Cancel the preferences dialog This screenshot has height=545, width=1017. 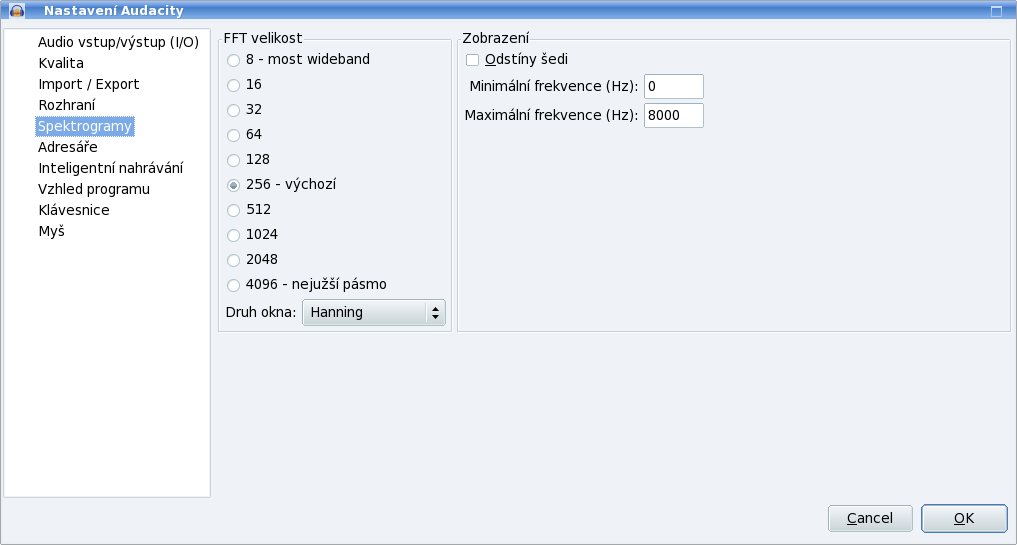870,518
